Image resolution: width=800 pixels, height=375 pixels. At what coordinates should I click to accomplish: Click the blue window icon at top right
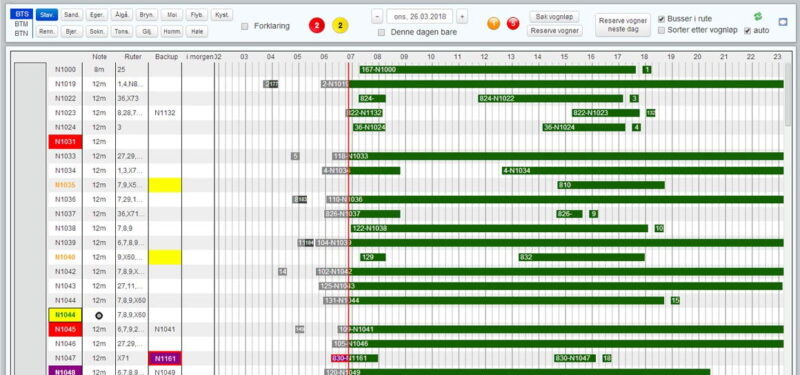pos(783,22)
